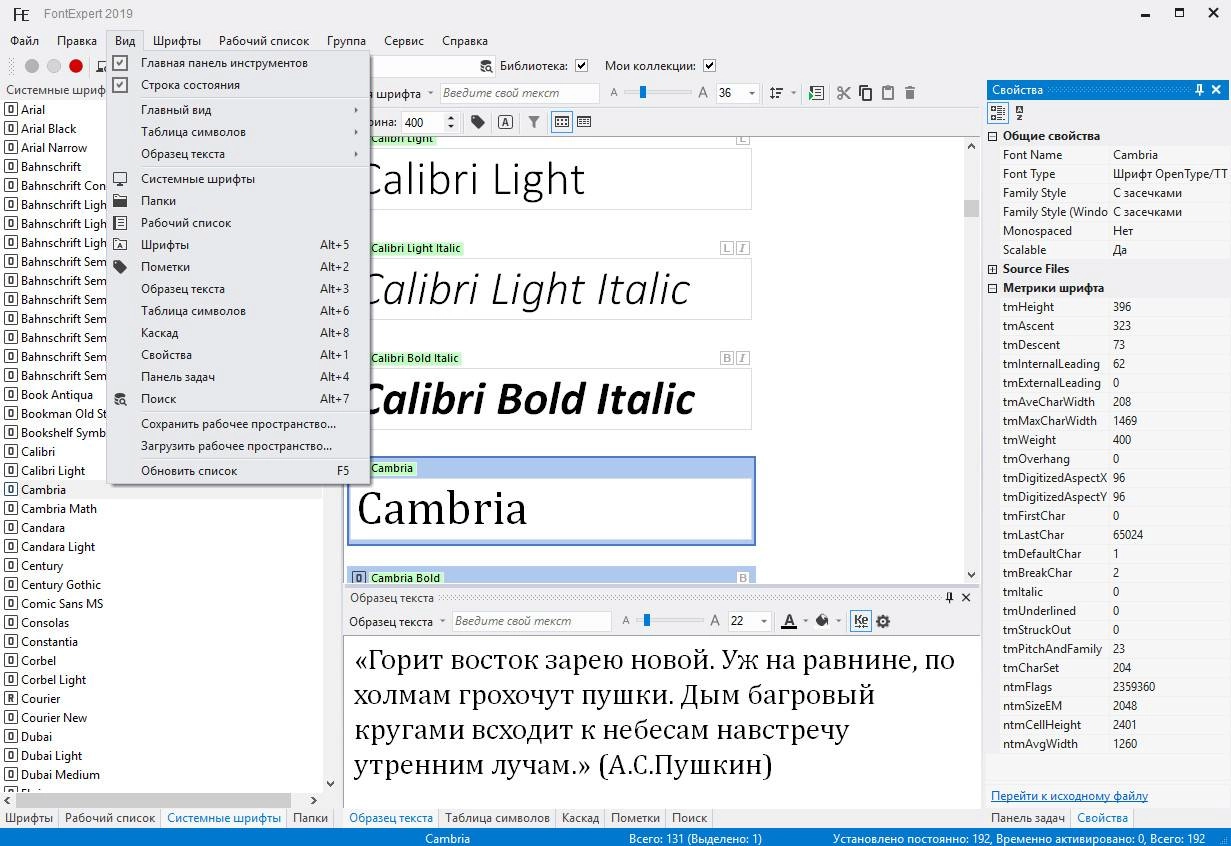The height and width of the screenshot is (846, 1231).
Task: Toggle the Мои коллекции checkbox
Action: click(x=709, y=66)
